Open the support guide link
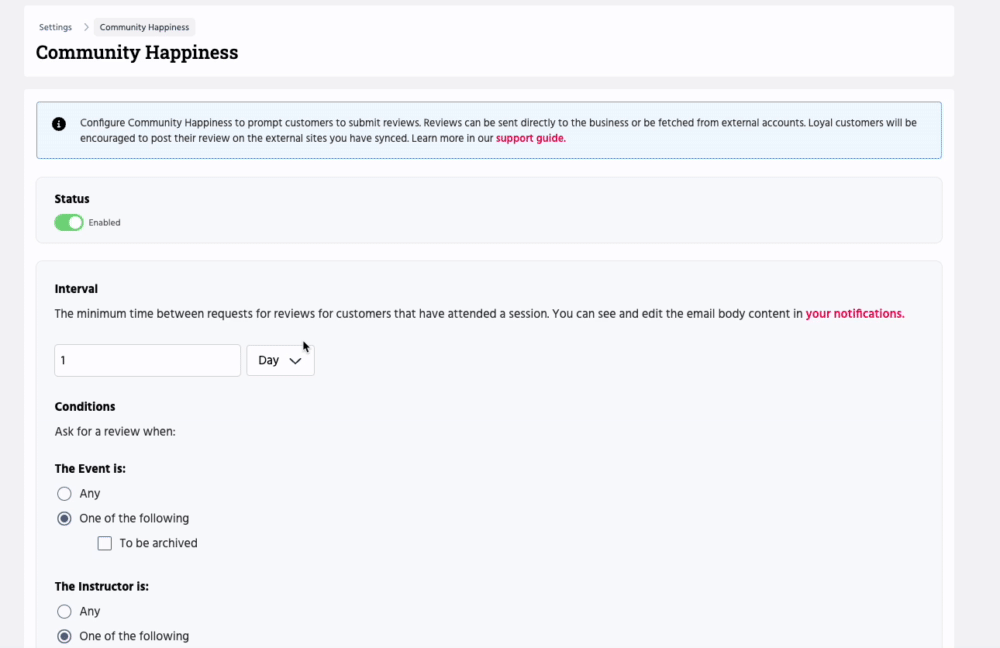Screen dimensions: 1000x648 [530, 138]
